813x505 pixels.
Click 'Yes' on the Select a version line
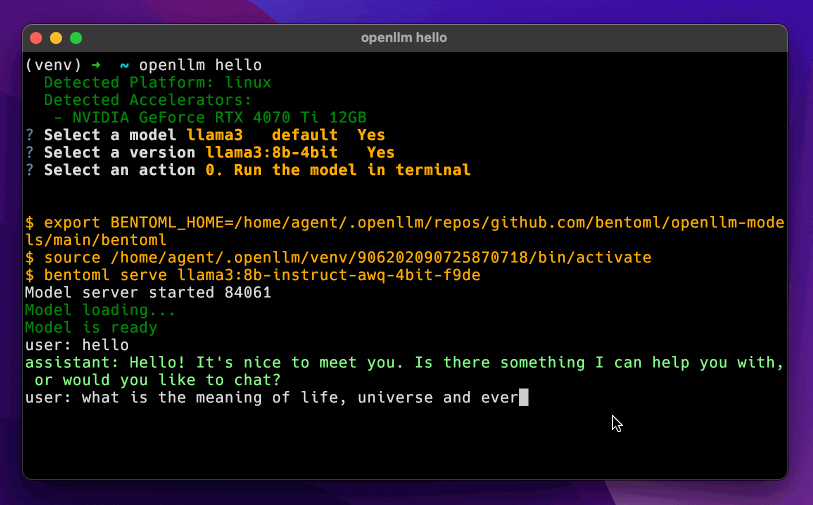coord(381,152)
